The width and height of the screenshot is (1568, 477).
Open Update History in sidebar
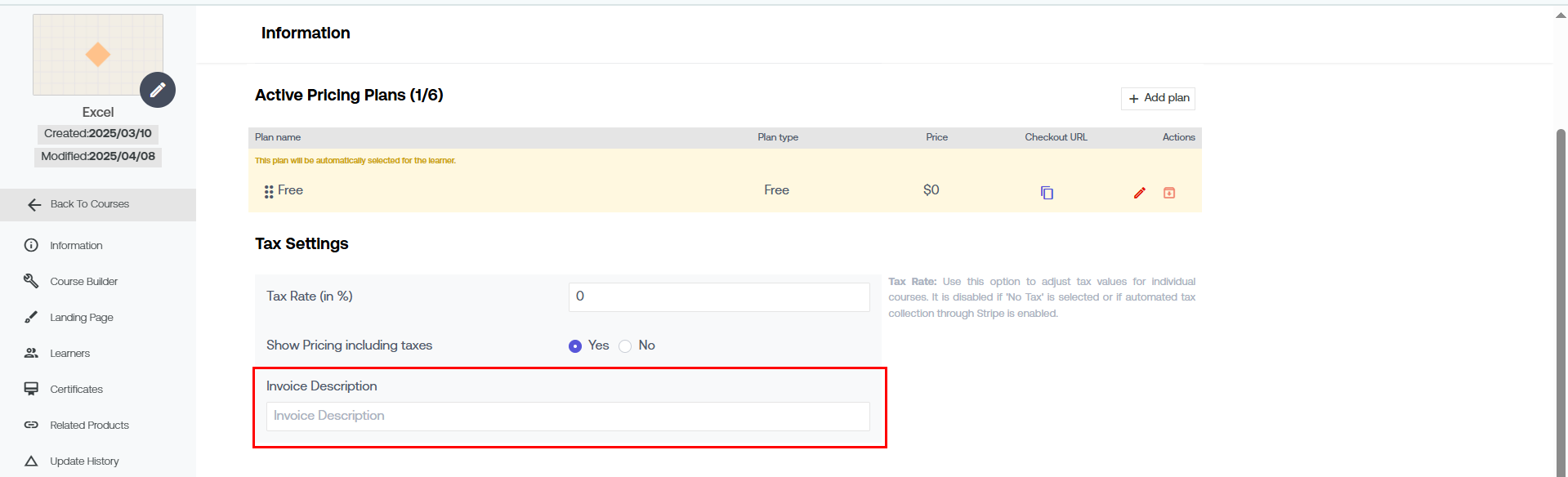click(x=84, y=461)
